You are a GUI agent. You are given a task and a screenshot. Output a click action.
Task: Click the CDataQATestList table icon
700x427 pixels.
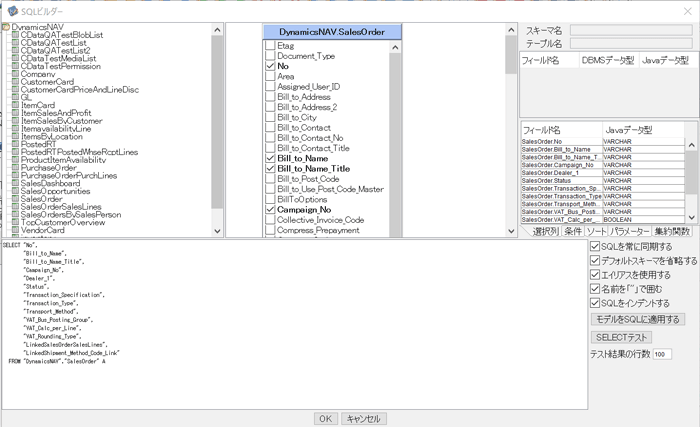point(15,42)
